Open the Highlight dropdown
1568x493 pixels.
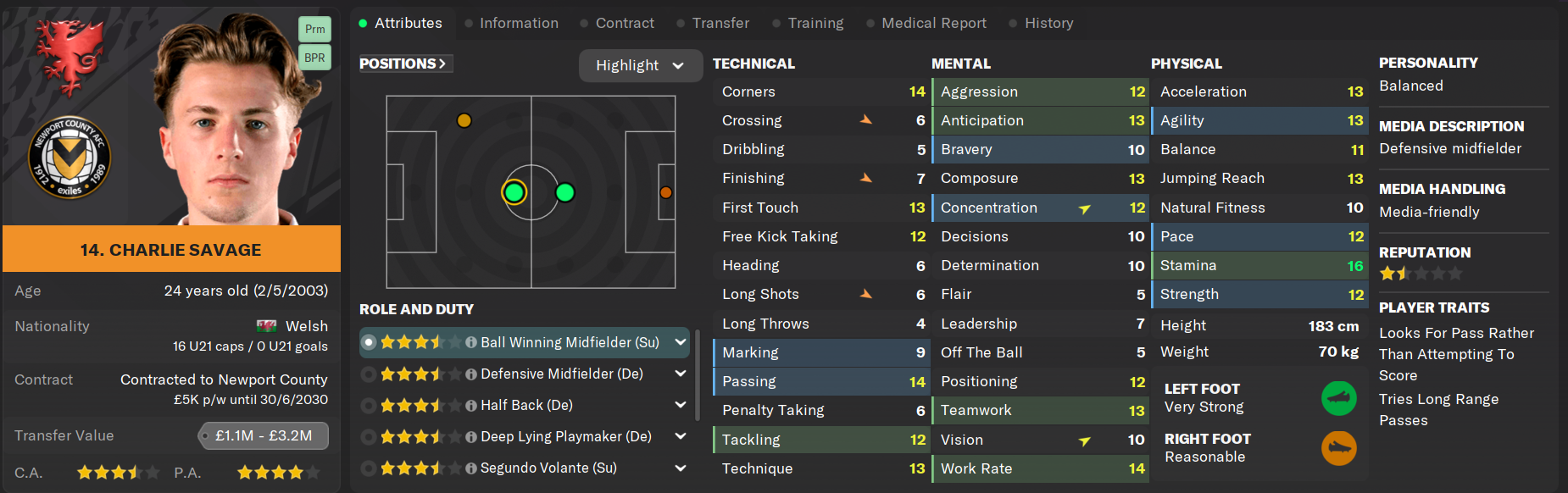pyautogui.click(x=640, y=65)
